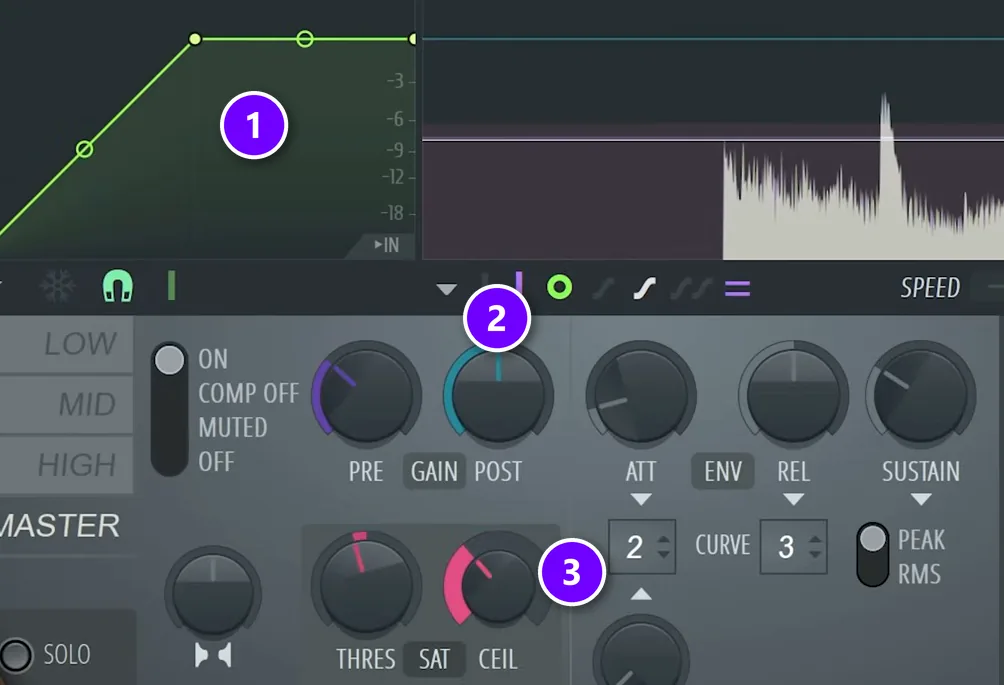Click the POST gain knob

[x=498, y=394]
